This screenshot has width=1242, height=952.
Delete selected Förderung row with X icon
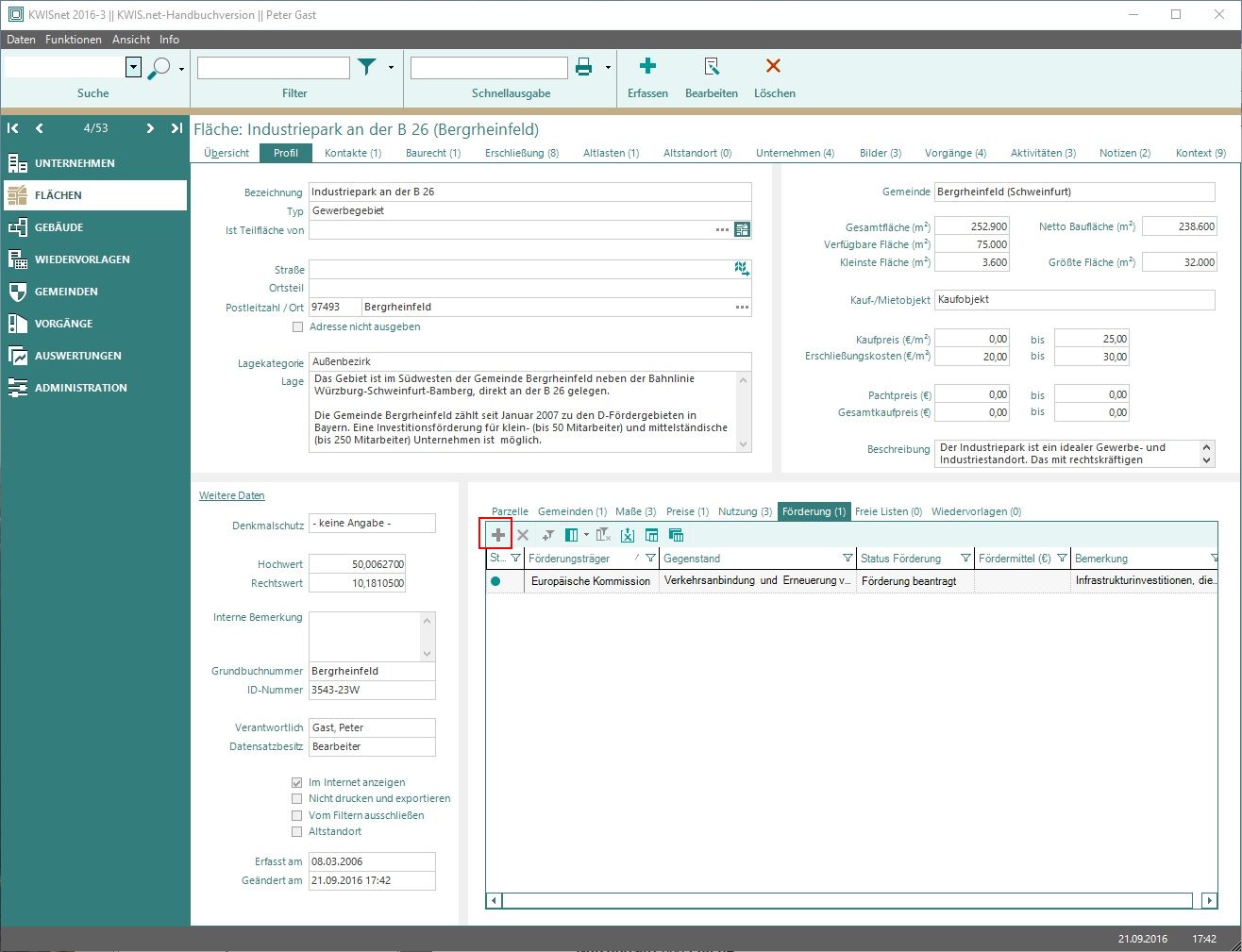[x=523, y=535]
